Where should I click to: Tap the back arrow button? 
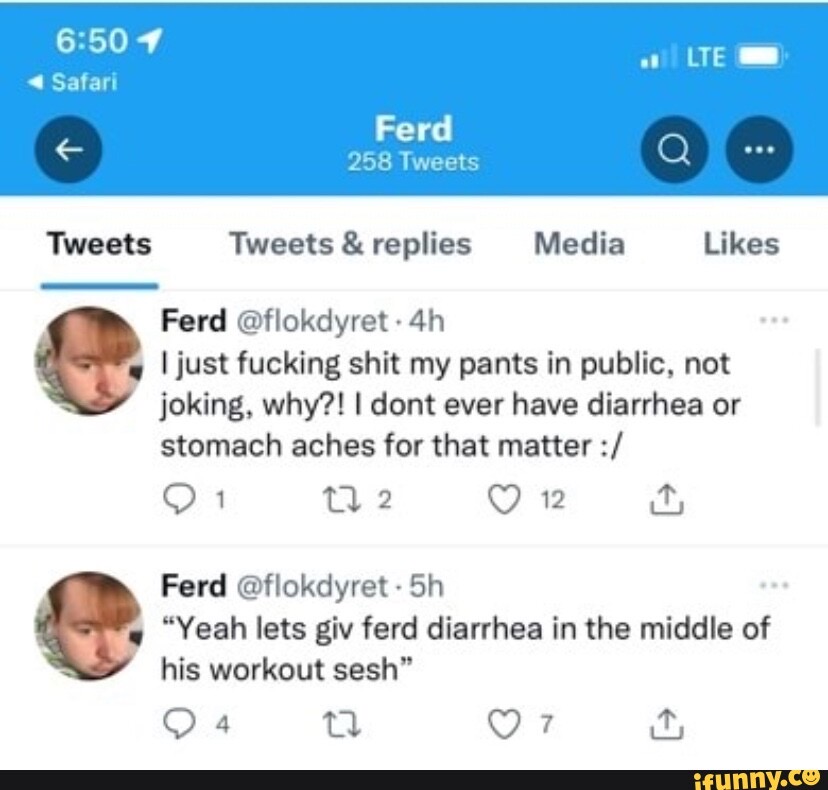[x=68, y=150]
